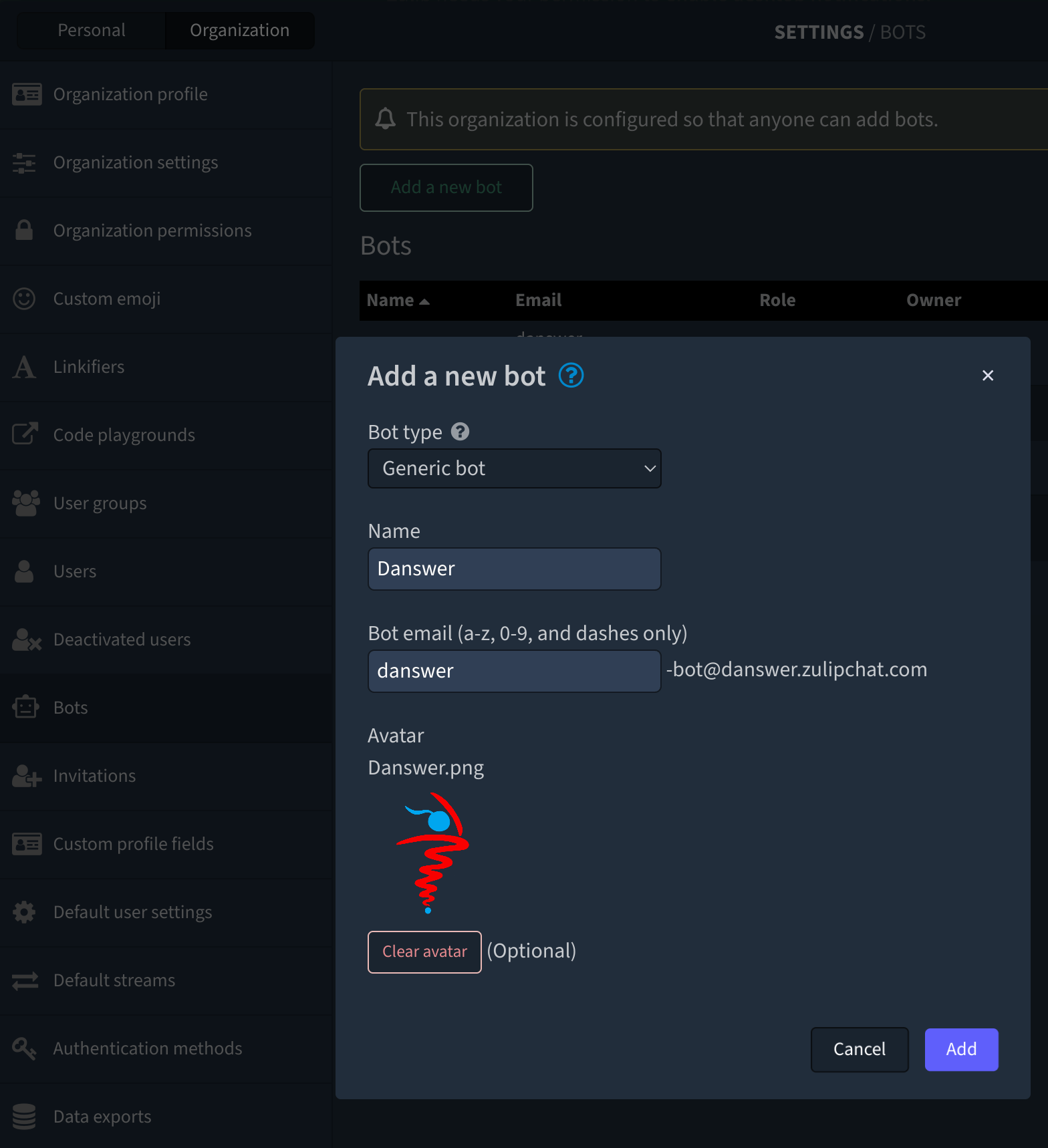Click the Bot email input field
The image size is (1048, 1148).
coord(515,671)
